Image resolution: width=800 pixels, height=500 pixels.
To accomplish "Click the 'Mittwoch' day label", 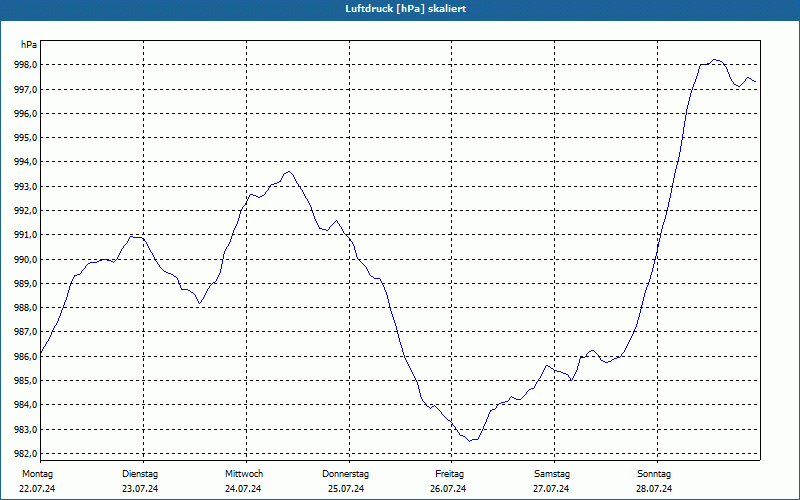I will coord(244,474).
